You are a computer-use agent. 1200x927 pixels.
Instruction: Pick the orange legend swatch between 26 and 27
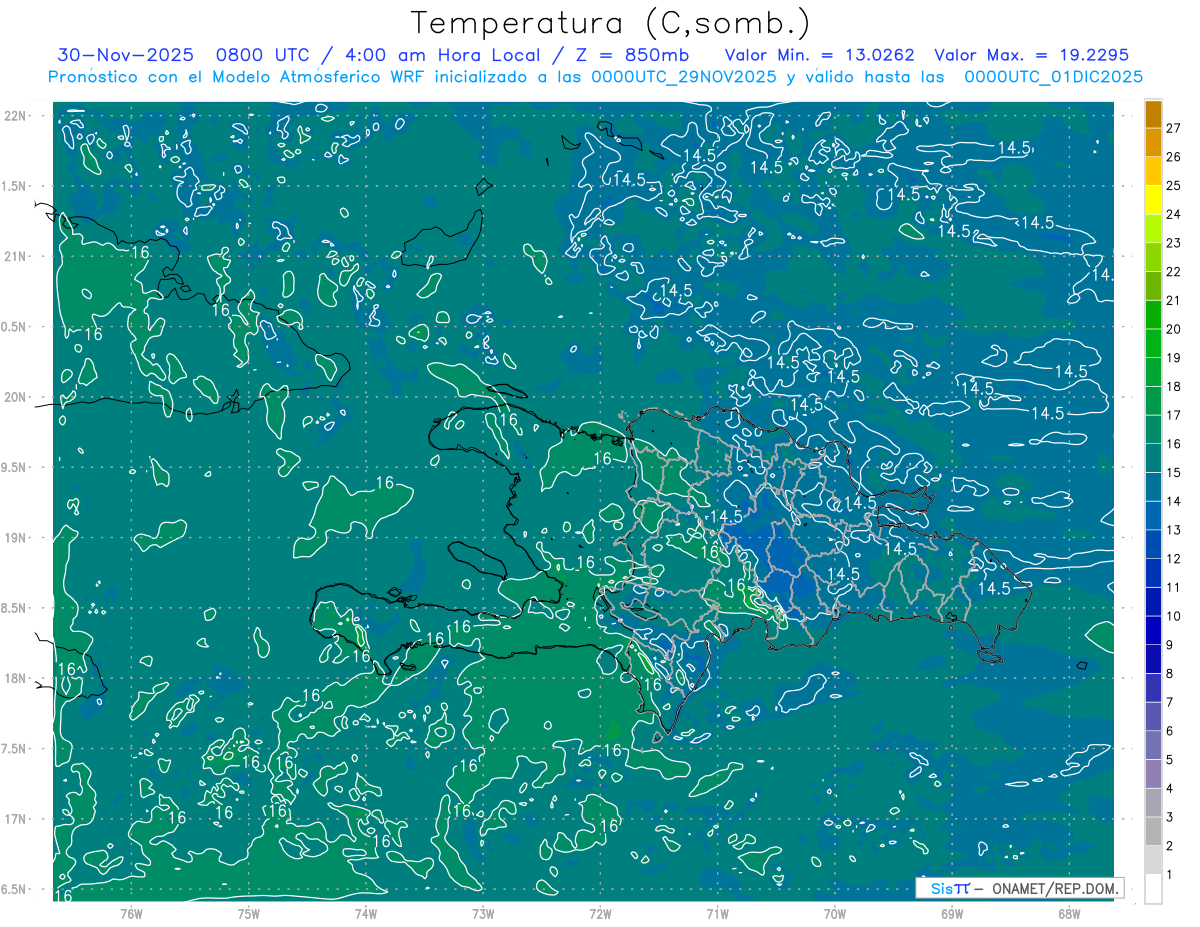coord(1153,143)
